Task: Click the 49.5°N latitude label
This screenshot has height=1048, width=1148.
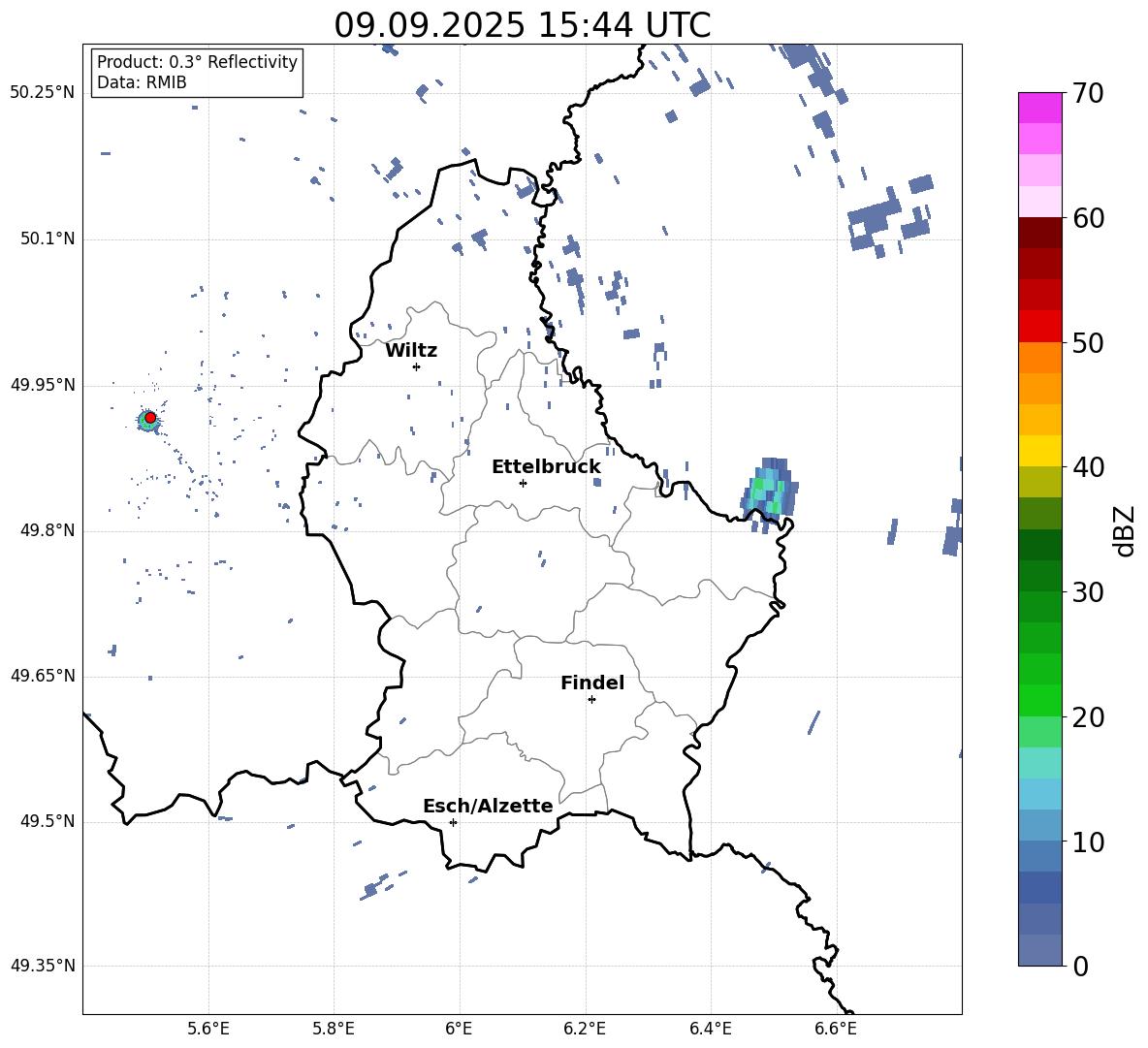Action: click(48, 821)
